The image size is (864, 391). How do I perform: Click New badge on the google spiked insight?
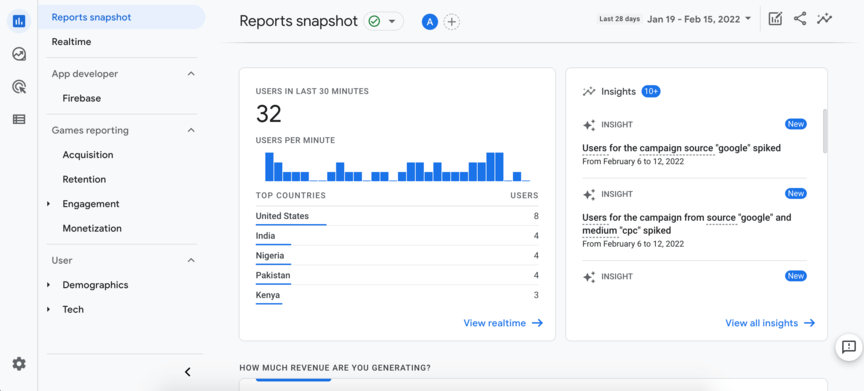[796, 124]
